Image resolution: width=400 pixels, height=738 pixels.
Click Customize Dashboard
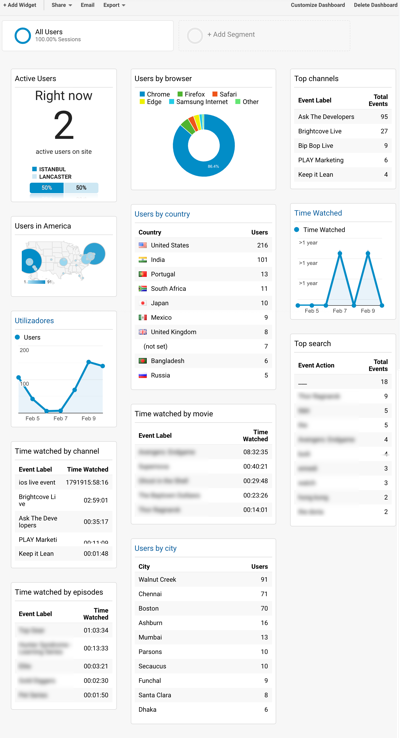click(318, 5)
